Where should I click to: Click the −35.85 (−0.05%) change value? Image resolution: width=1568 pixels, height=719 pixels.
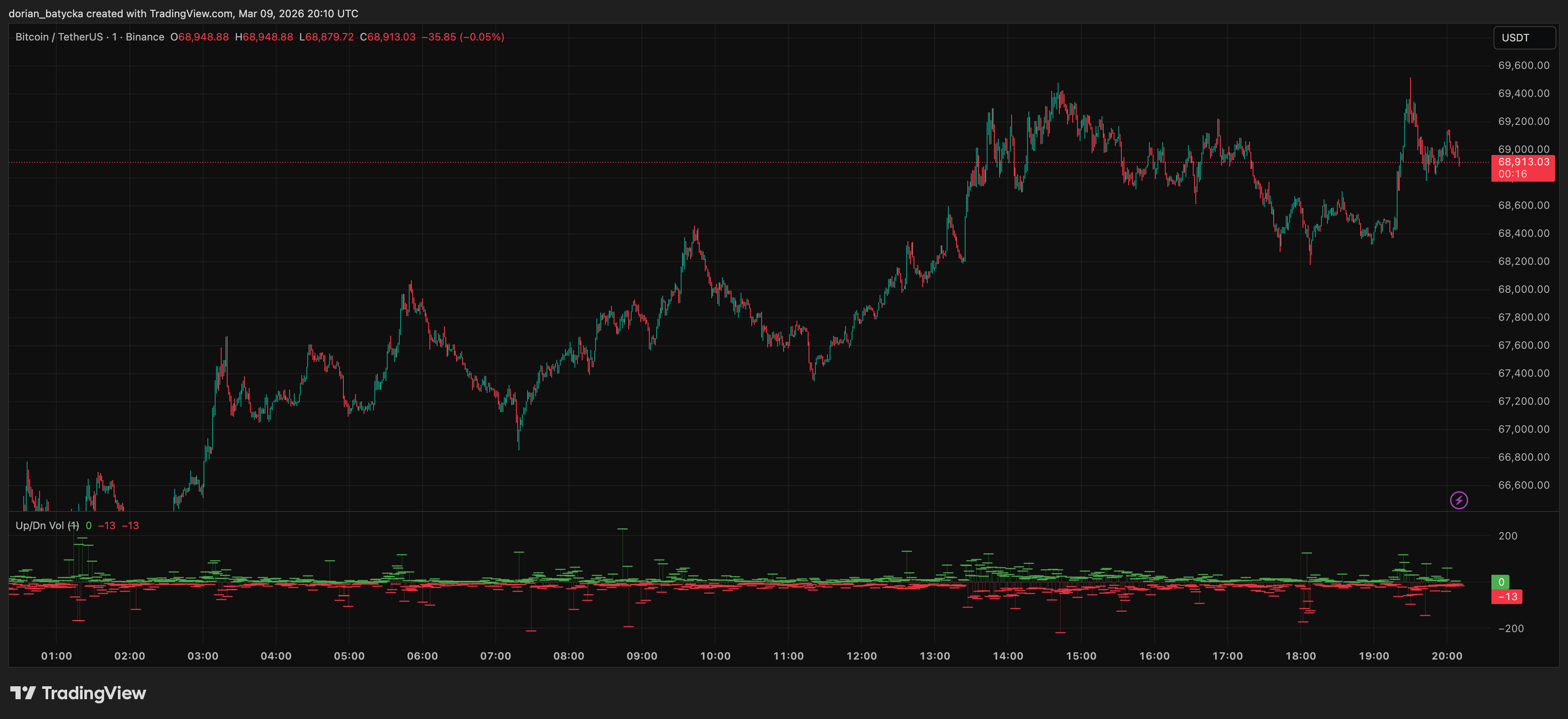pos(463,37)
